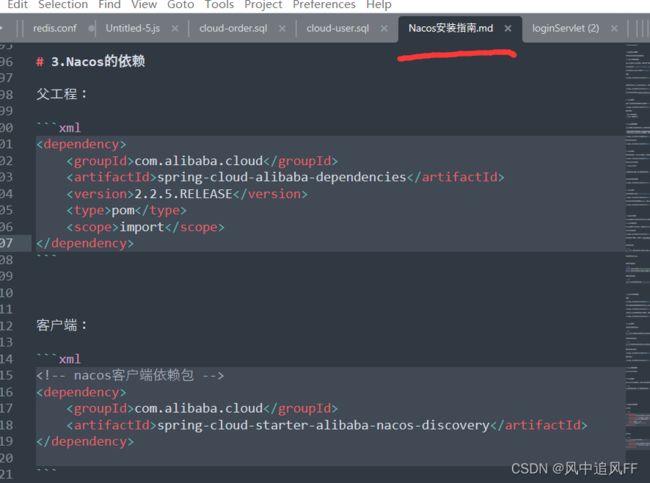The width and height of the screenshot is (650, 483).
Task: Close the loginServlet (2) tab
Action: pyautogui.click(x=614, y=28)
